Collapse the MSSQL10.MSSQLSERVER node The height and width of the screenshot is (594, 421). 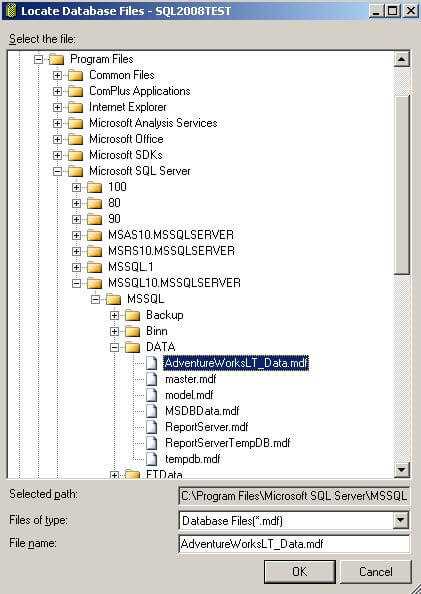tap(76, 283)
